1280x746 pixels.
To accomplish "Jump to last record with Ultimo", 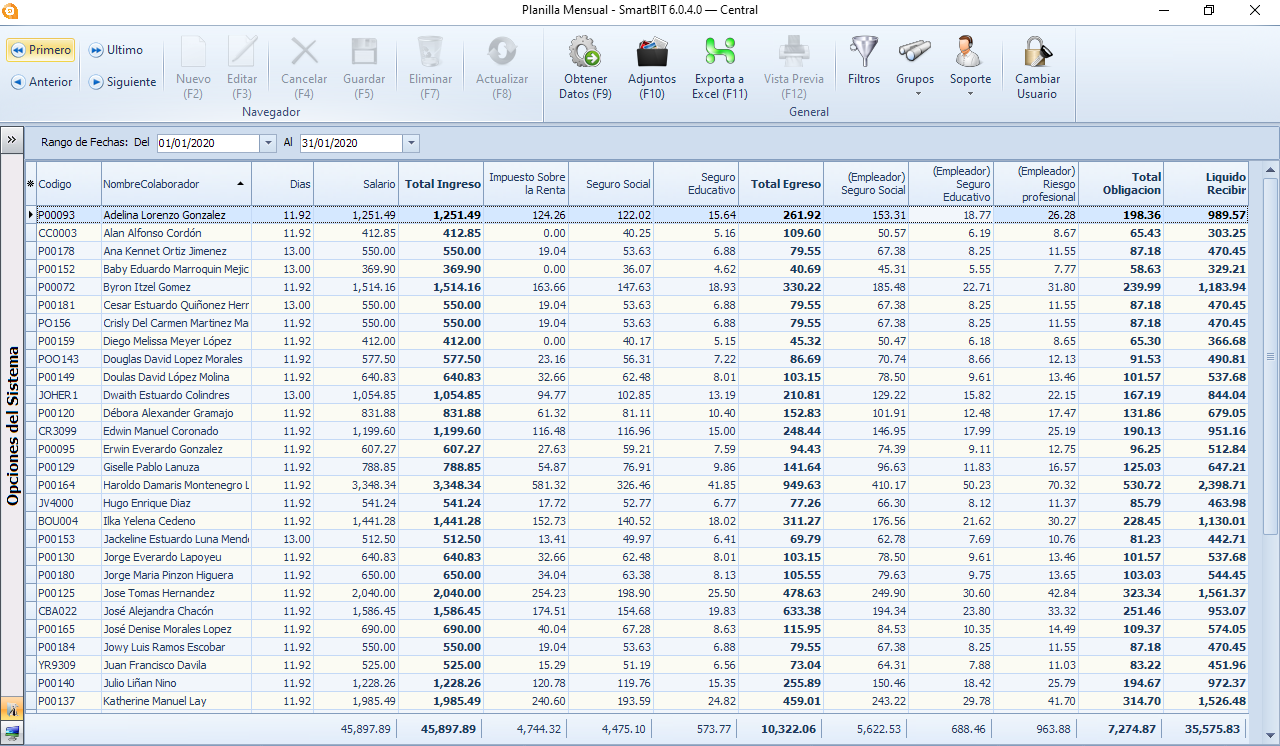I will (x=116, y=50).
